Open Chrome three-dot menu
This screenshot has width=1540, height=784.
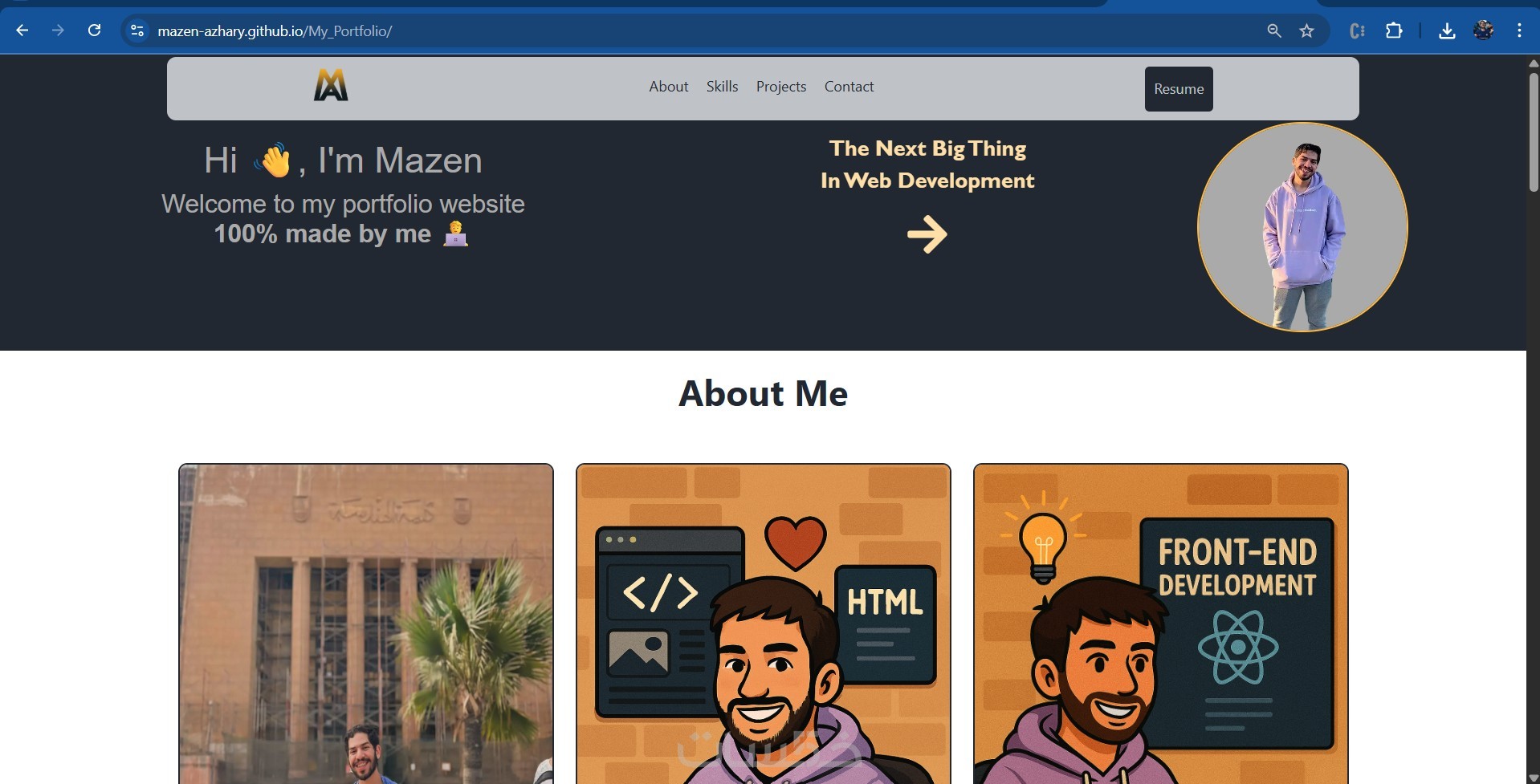point(1519,30)
